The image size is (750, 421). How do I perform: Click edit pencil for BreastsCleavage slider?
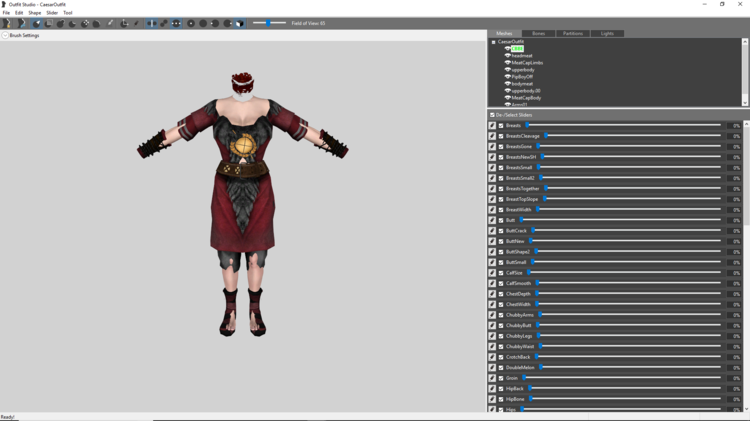492,136
